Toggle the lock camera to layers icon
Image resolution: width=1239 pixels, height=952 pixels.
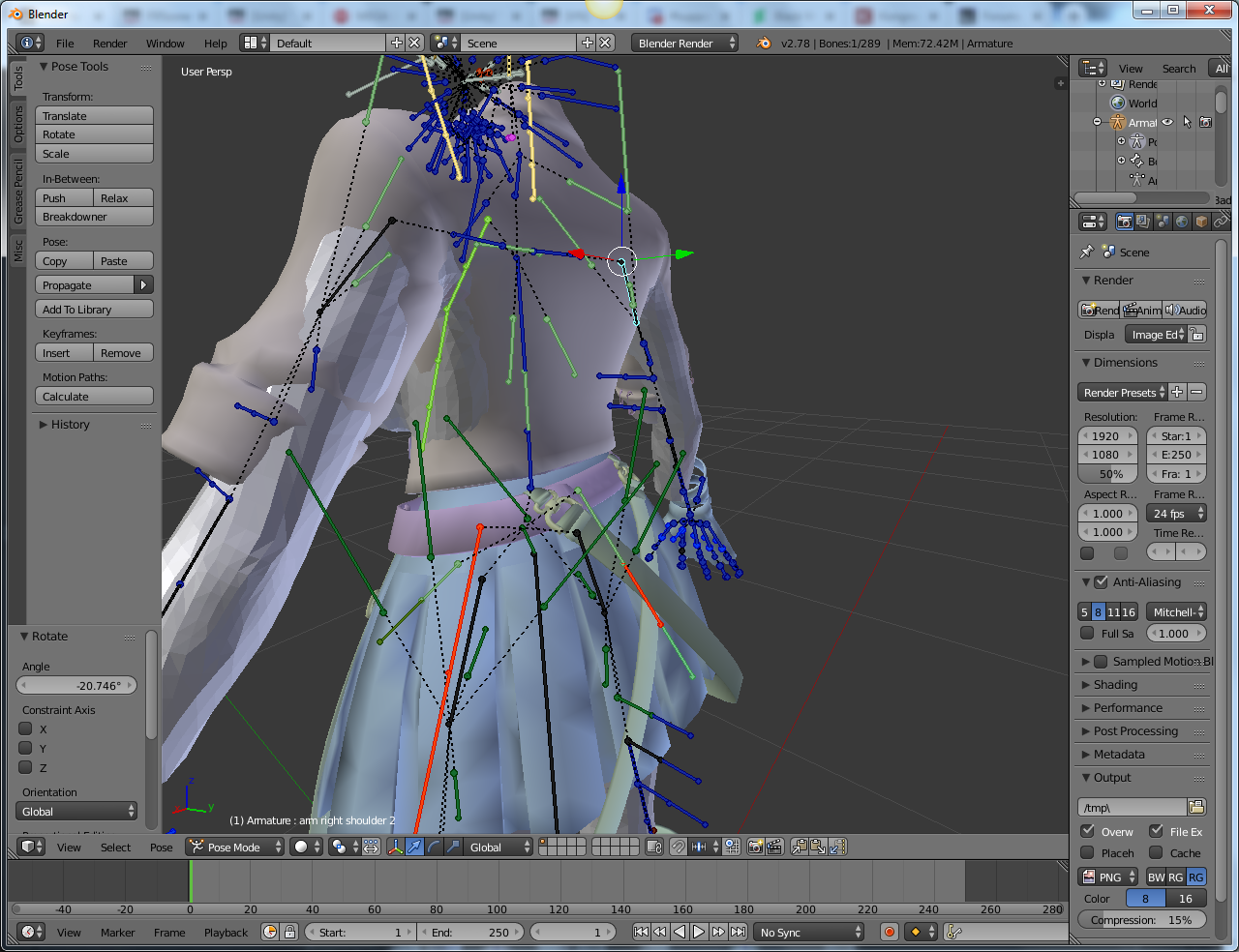(654, 847)
